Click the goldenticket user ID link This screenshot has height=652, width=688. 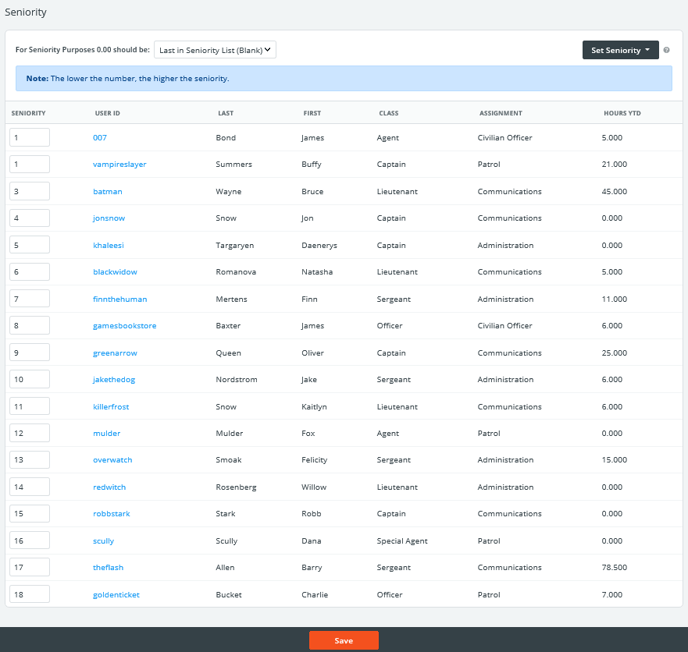pos(116,595)
